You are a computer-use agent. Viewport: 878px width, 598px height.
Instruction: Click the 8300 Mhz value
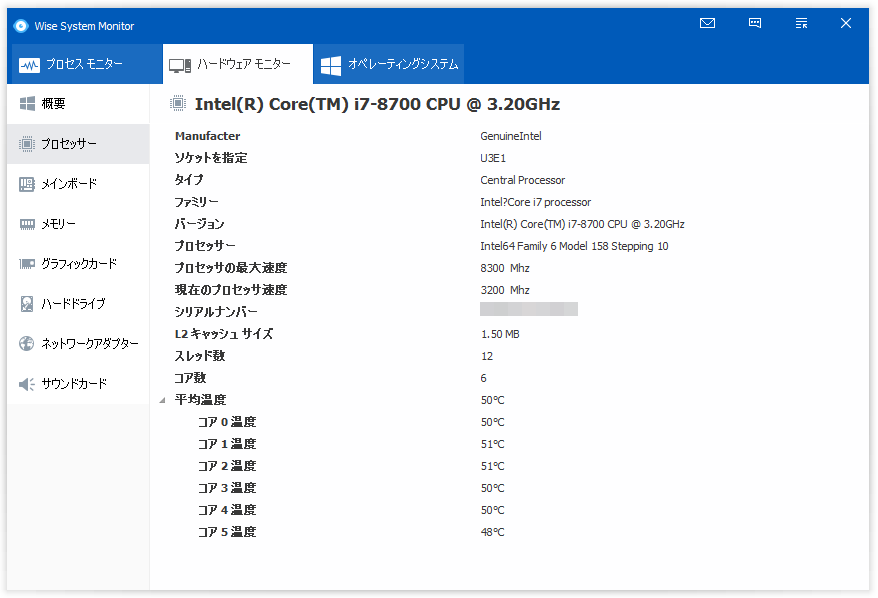pos(505,268)
